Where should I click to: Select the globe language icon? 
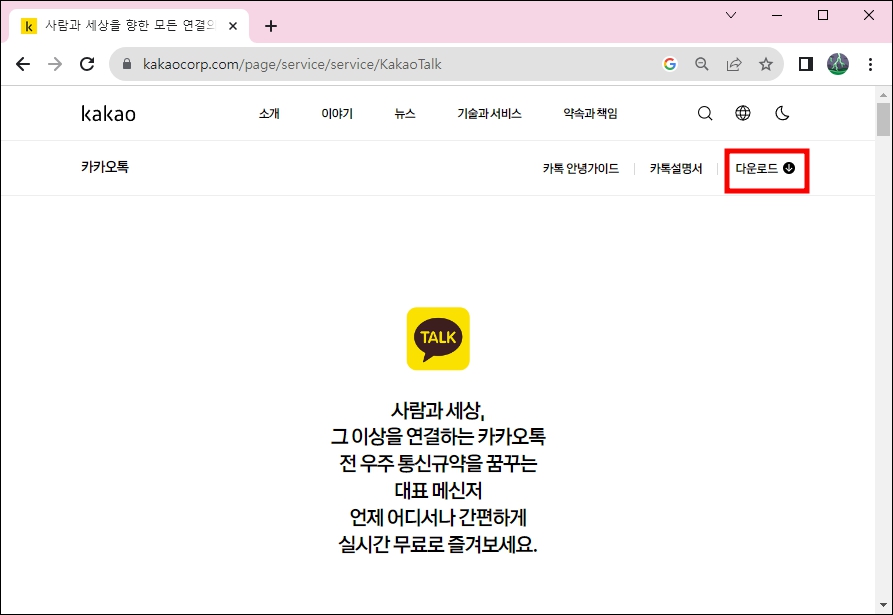click(743, 113)
